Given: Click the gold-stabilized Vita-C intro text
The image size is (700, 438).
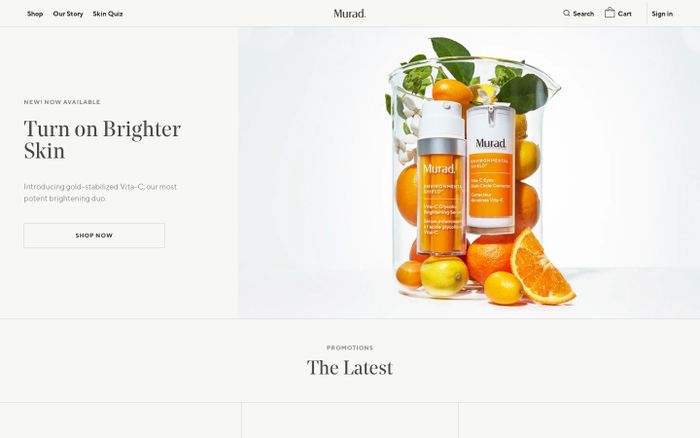Looking at the screenshot, I should pyautogui.click(x=100, y=192).
